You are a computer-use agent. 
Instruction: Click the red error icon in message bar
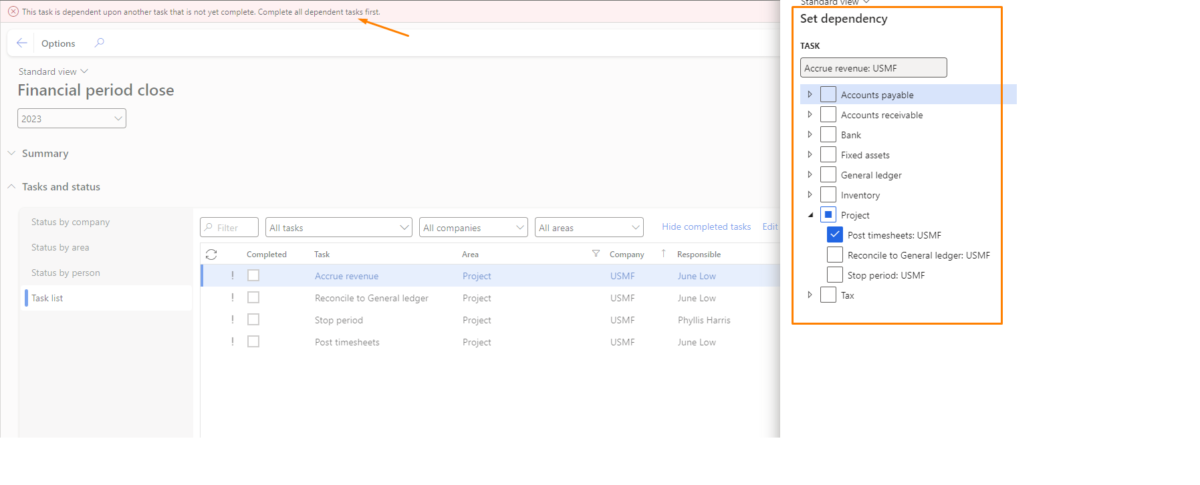pyautogui.click(x=13, y=11)
